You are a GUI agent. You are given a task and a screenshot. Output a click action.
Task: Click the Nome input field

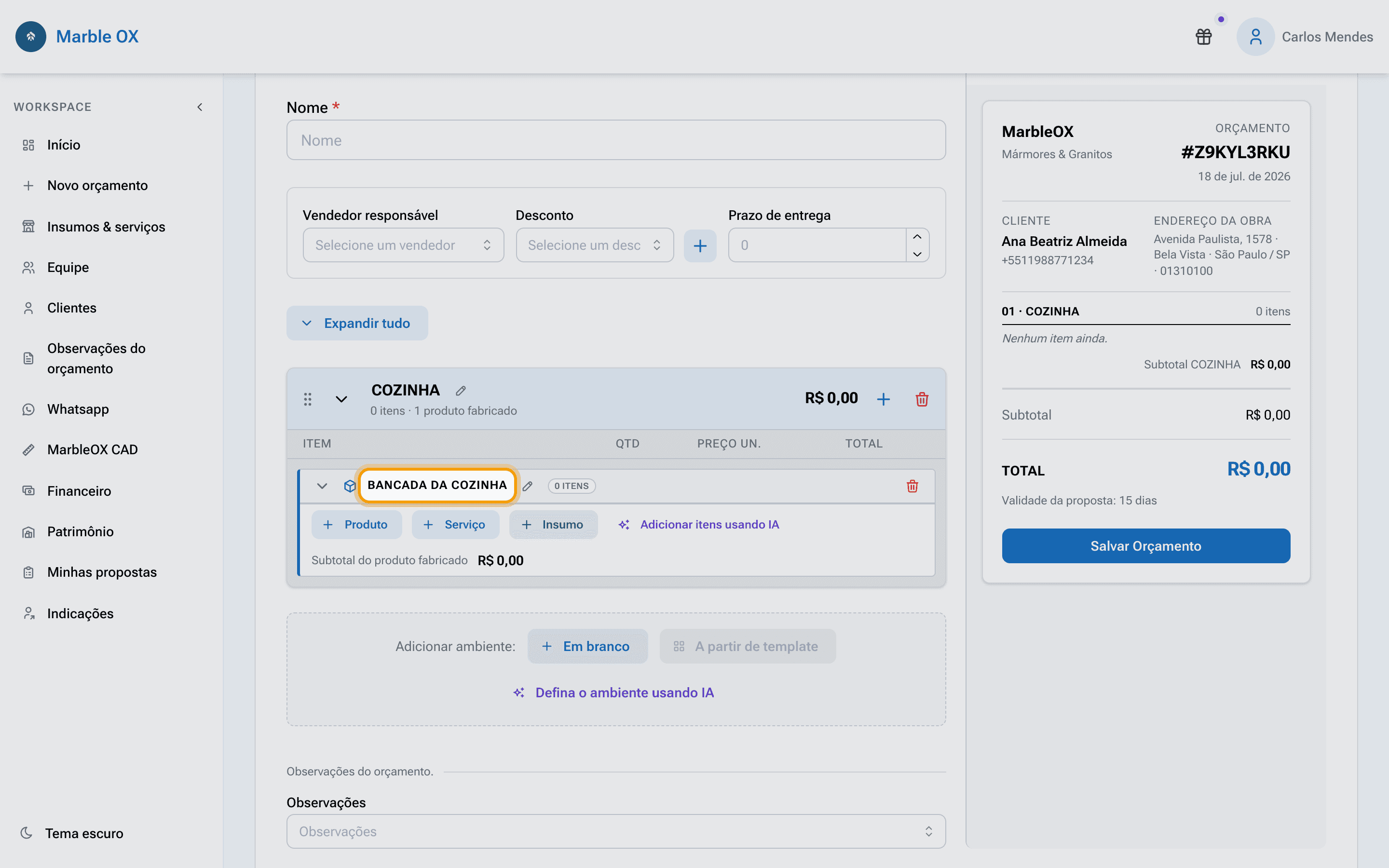tap(616, 140)
